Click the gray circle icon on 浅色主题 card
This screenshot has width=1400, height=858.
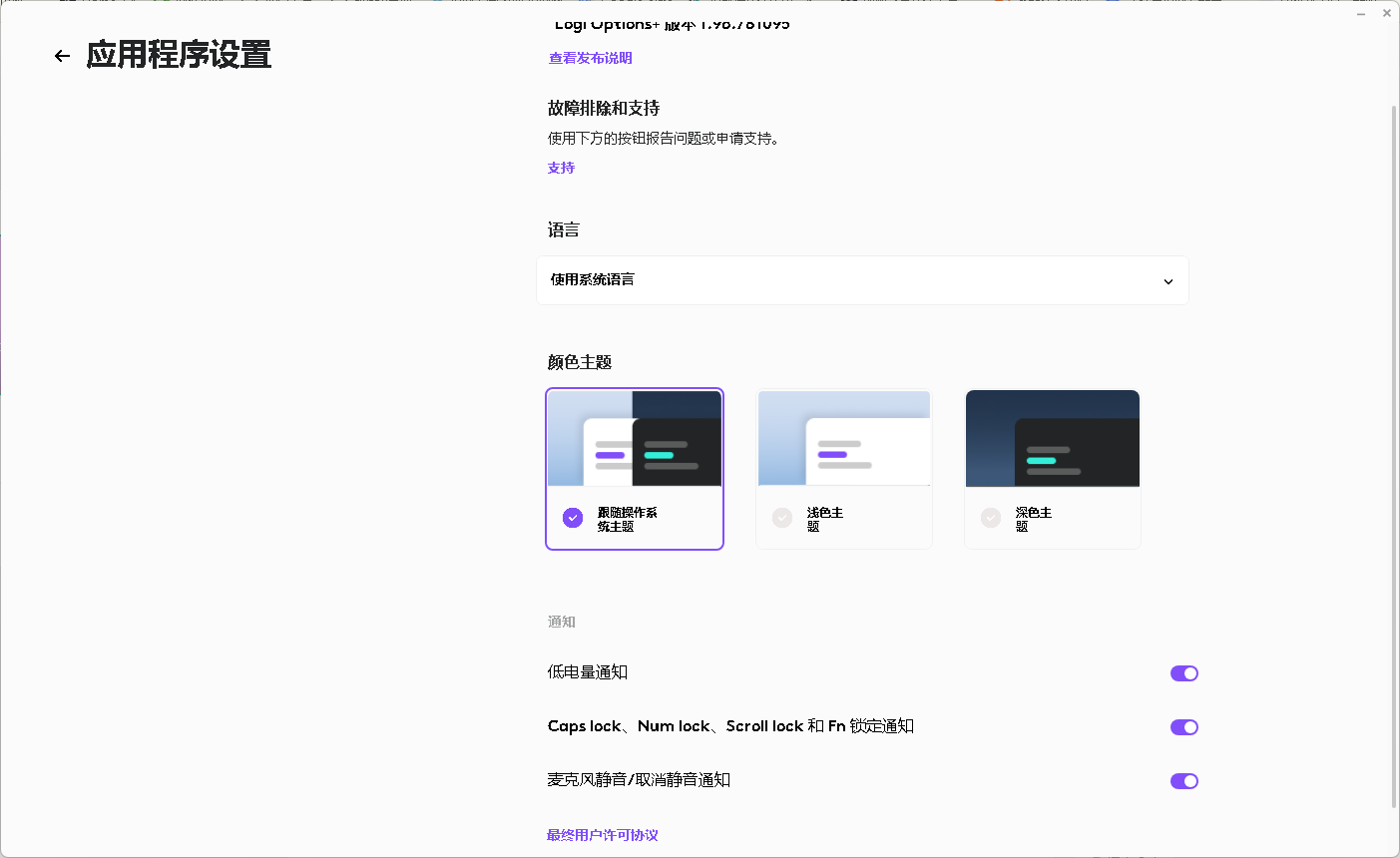782,518
